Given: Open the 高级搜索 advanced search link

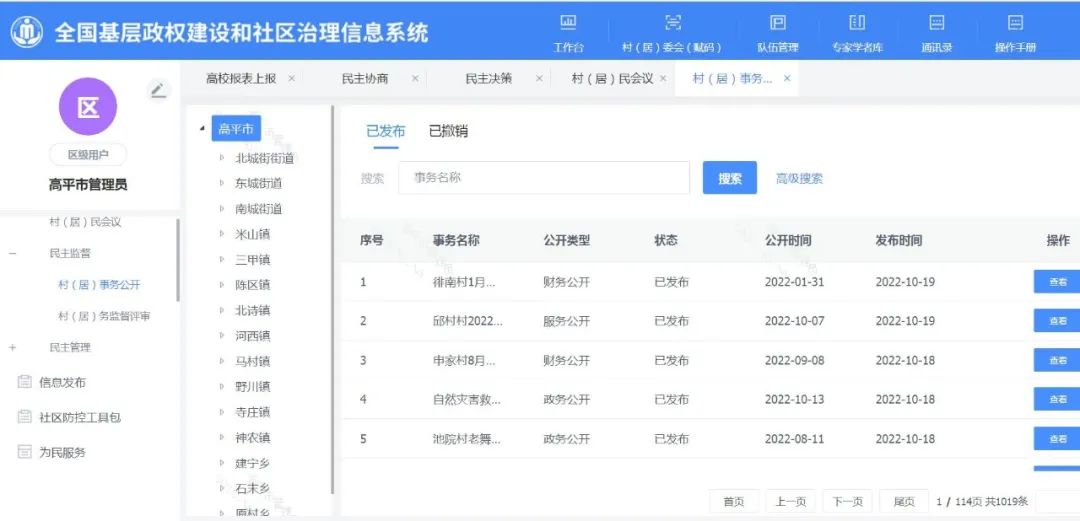Looking at the screenshot, I should tap(799, 179).
